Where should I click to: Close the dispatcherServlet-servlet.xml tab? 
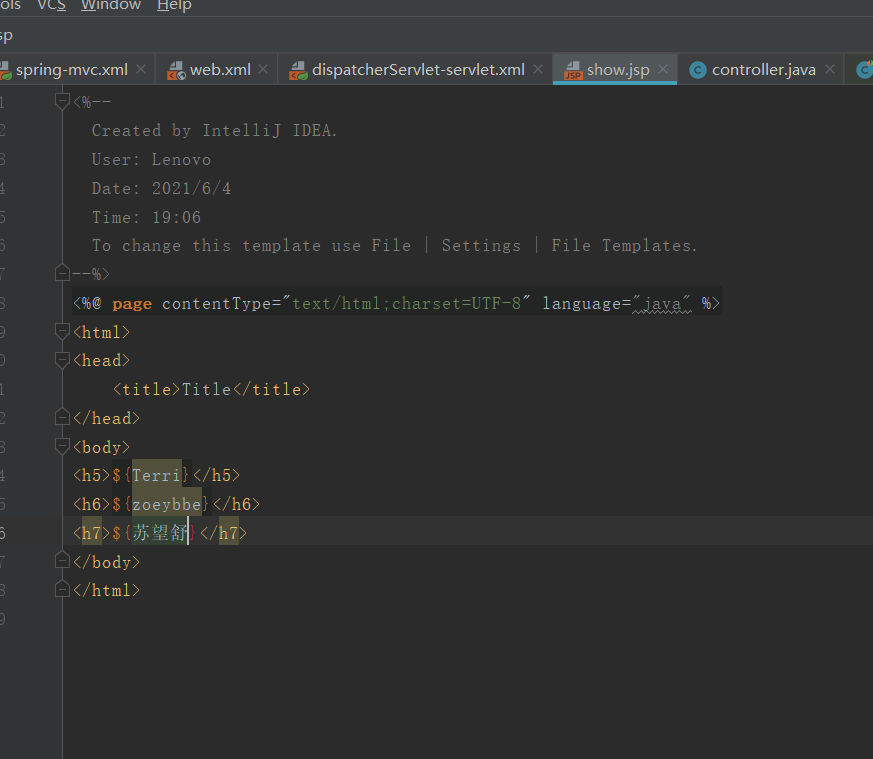click(x=538, y=70)
